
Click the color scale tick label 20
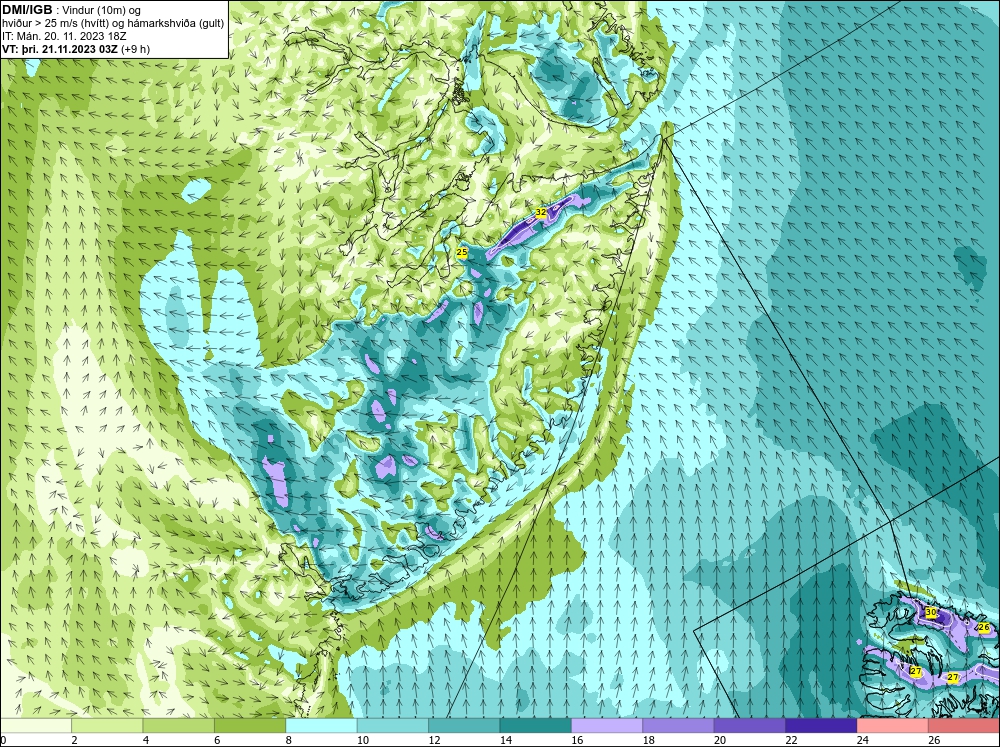pyautogui.click(x=719, y=740)
